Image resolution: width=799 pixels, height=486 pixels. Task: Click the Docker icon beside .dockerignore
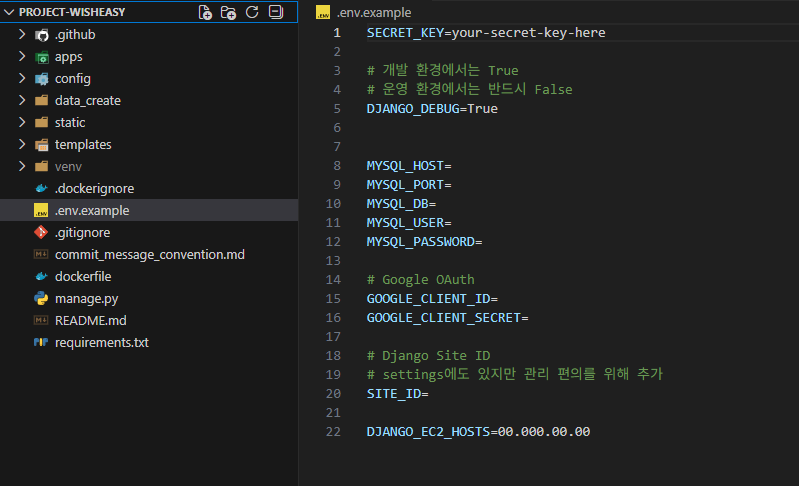coord(41,188)
